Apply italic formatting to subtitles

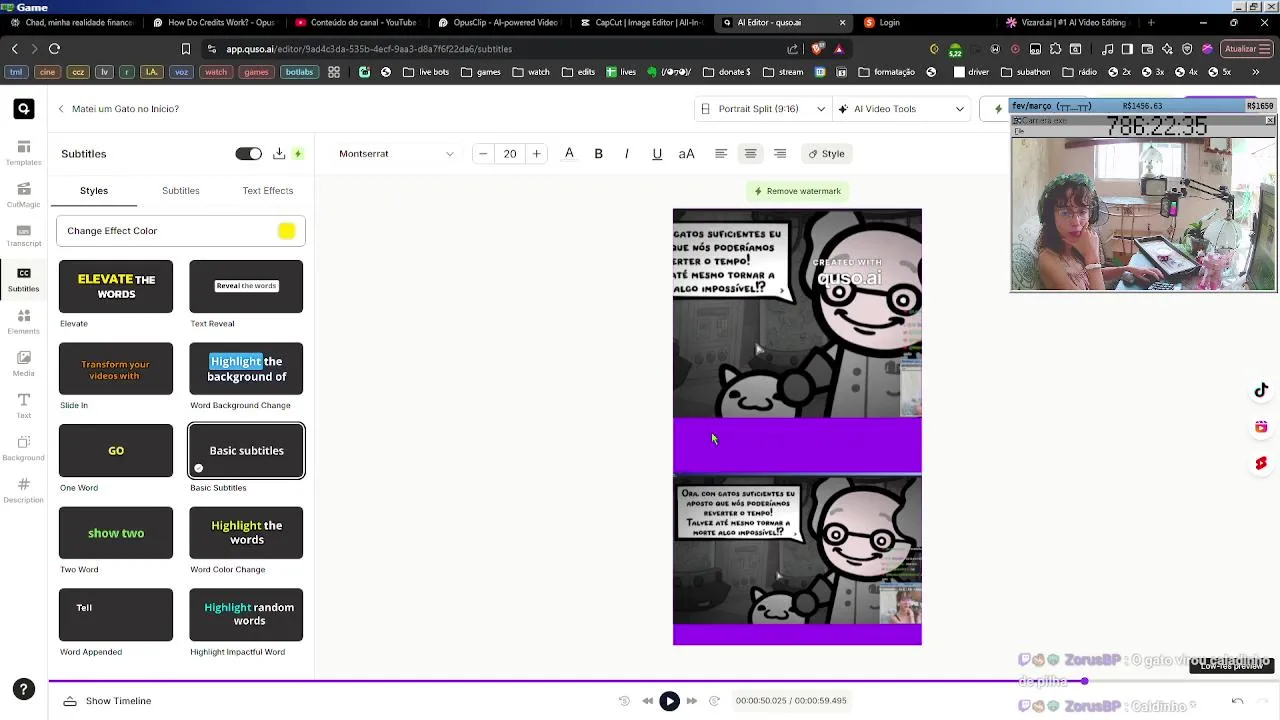pyautogui.click(x=627, y=154)
